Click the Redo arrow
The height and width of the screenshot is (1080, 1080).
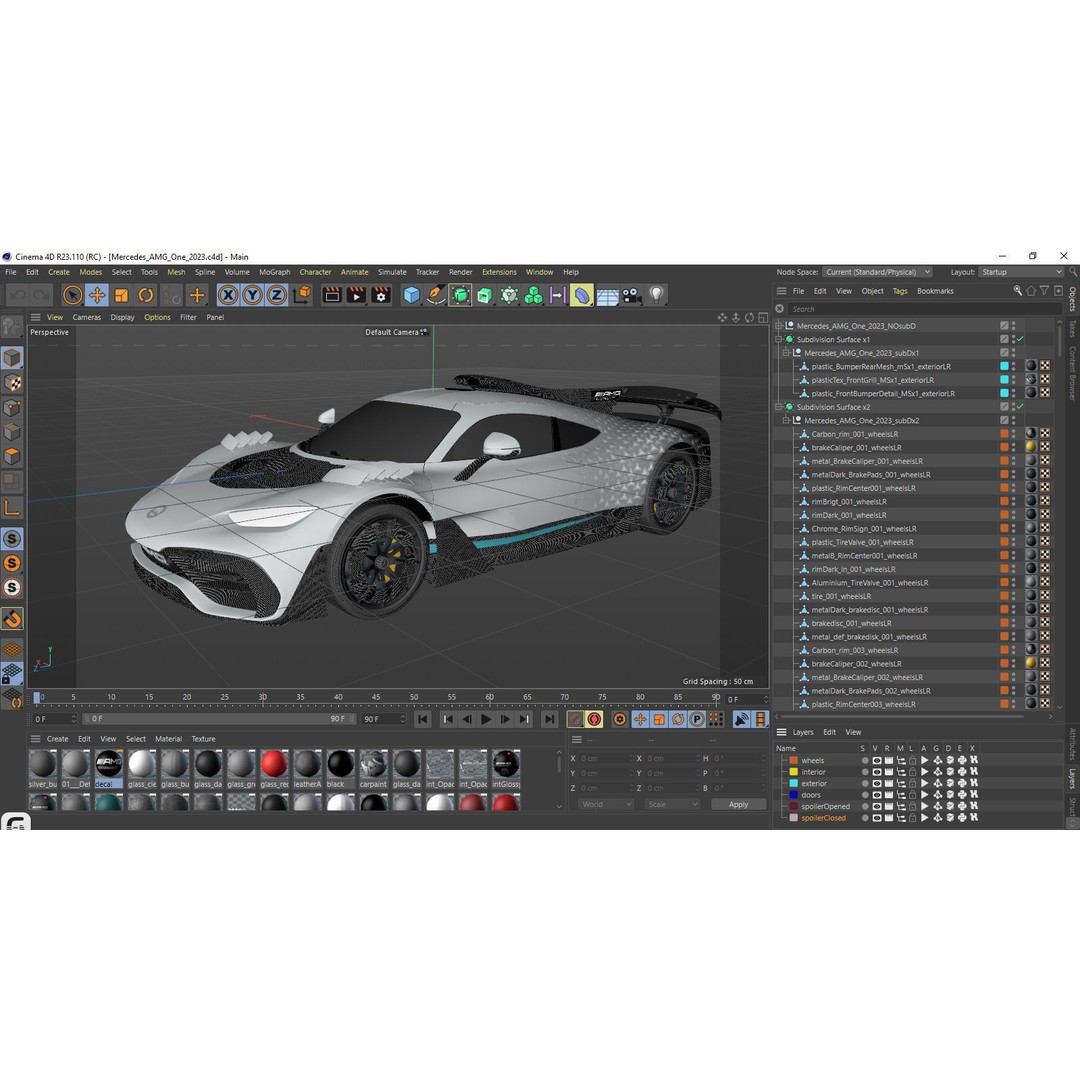(x=41, y=295)
